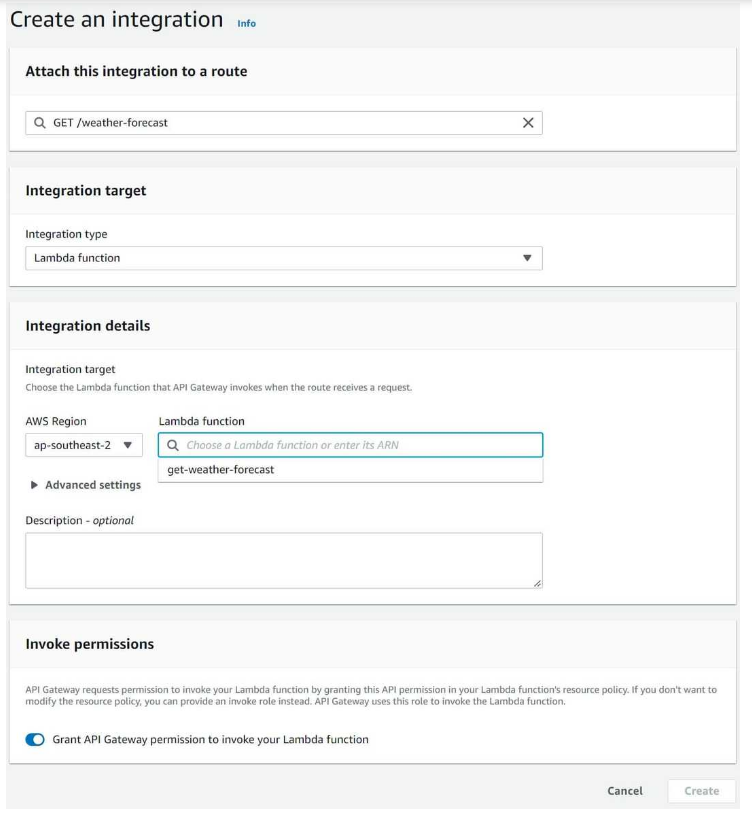Click the Grant API Gateway permission label
Screen dimensions: 752x814
pyautogui.click(x=210, y=739)
